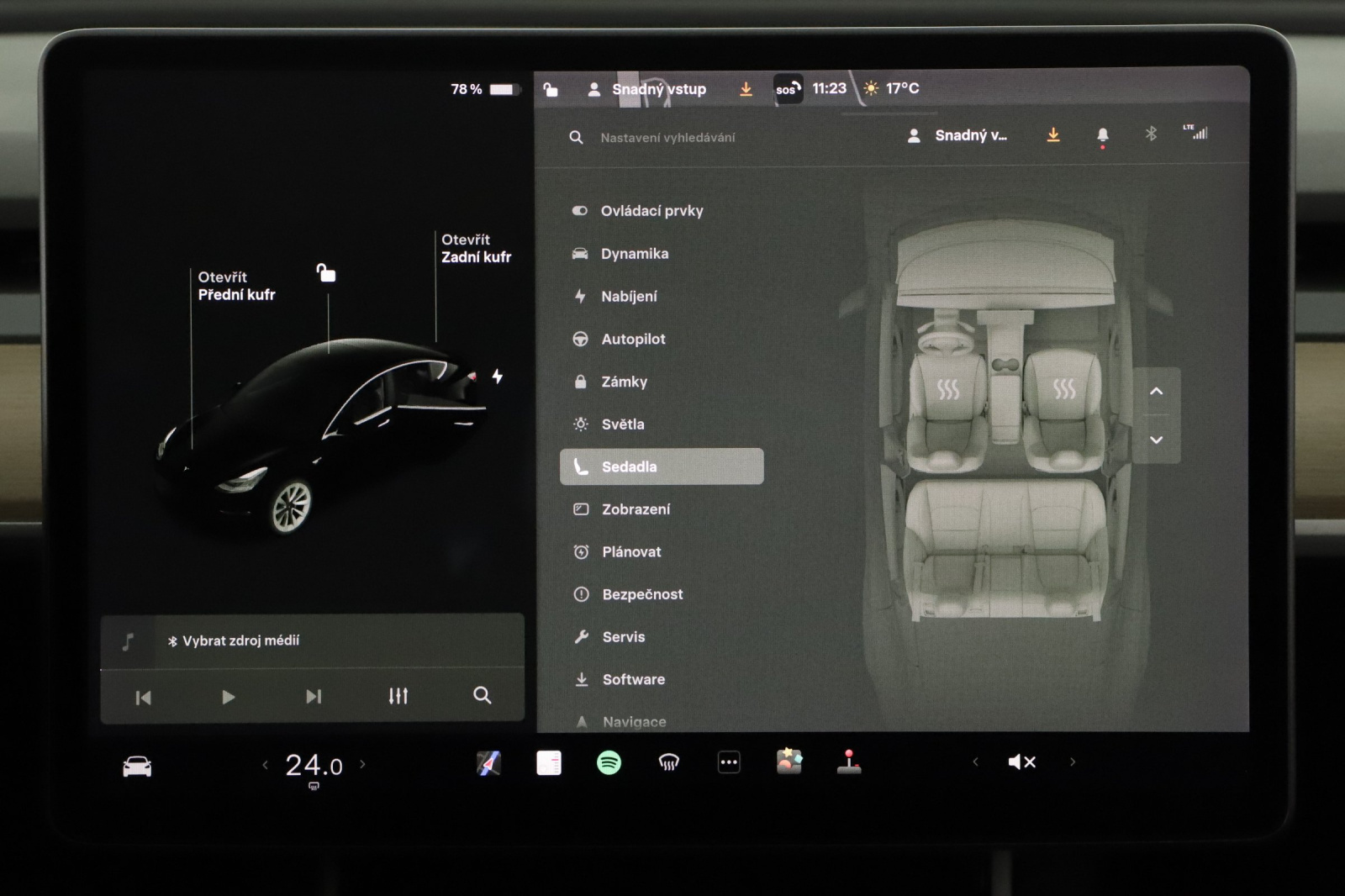
Task: Select the Zobrazení menu item
Action: click(636, 509)
